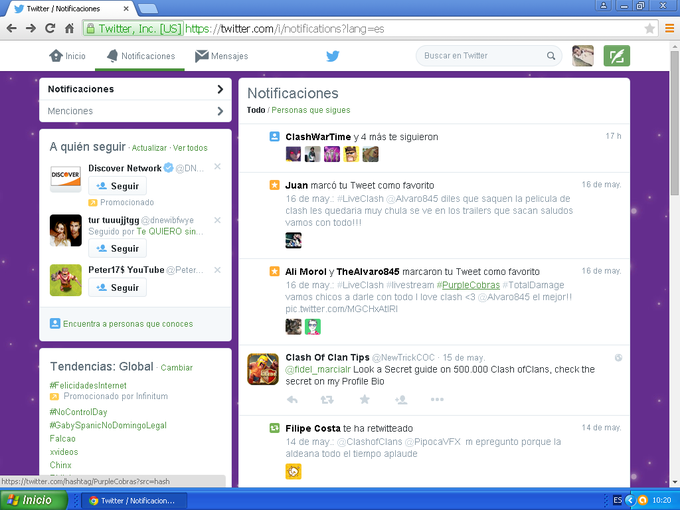
Task: Reload the Twitter page
Action: pyautogui.click(x=50, y=29)
